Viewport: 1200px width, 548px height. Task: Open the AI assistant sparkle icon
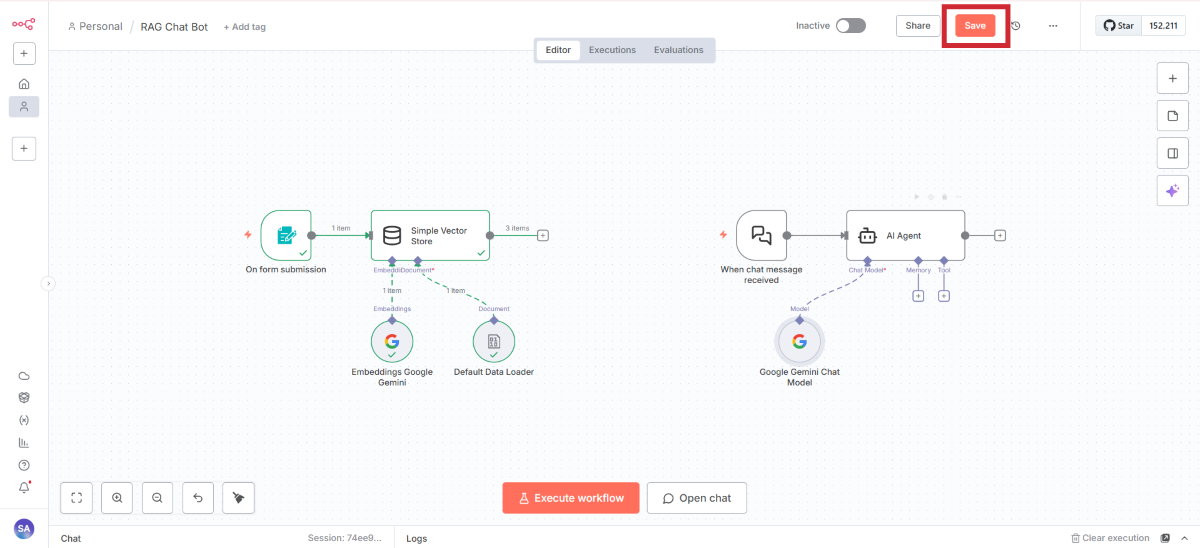(x=1172, y=190)
